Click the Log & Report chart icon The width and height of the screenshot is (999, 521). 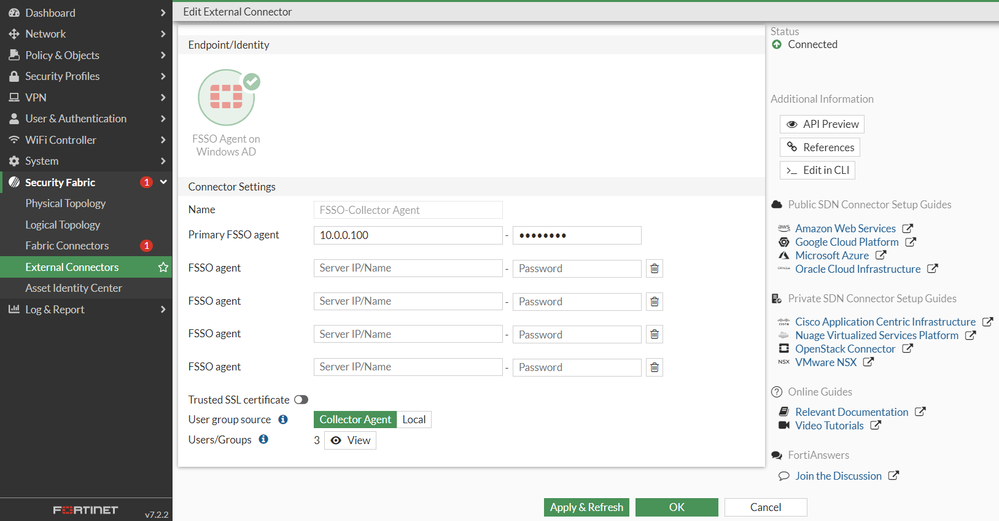tap(14, 310)
